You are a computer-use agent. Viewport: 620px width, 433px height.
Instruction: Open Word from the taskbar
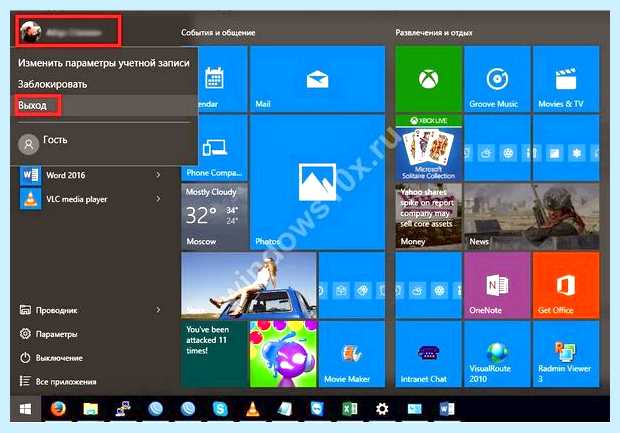(x=447, y=409)
